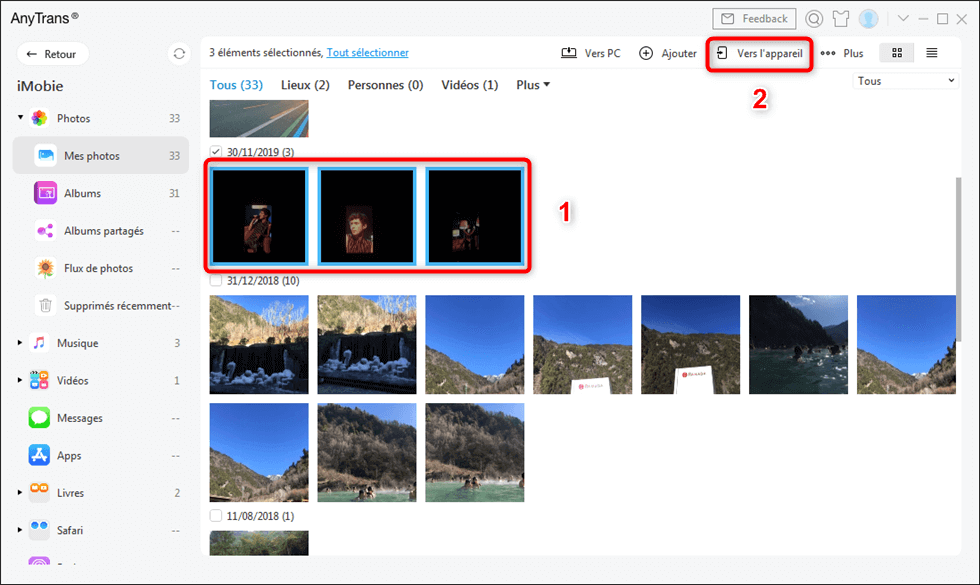The height and width of the screenshot is (585, 980).
Task: Expand the Plus tab dropdown
Action: coord(533,85)
